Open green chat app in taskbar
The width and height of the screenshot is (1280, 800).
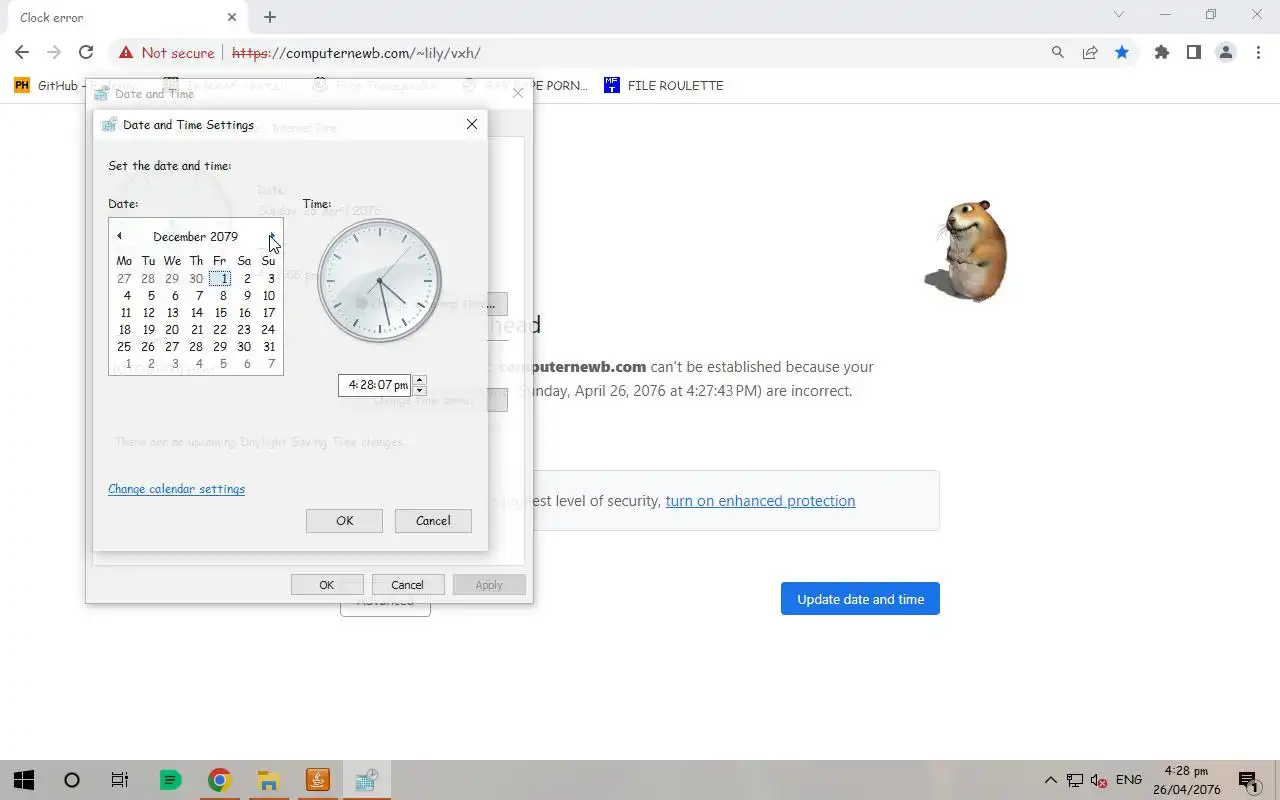click(x=170, y=780)
